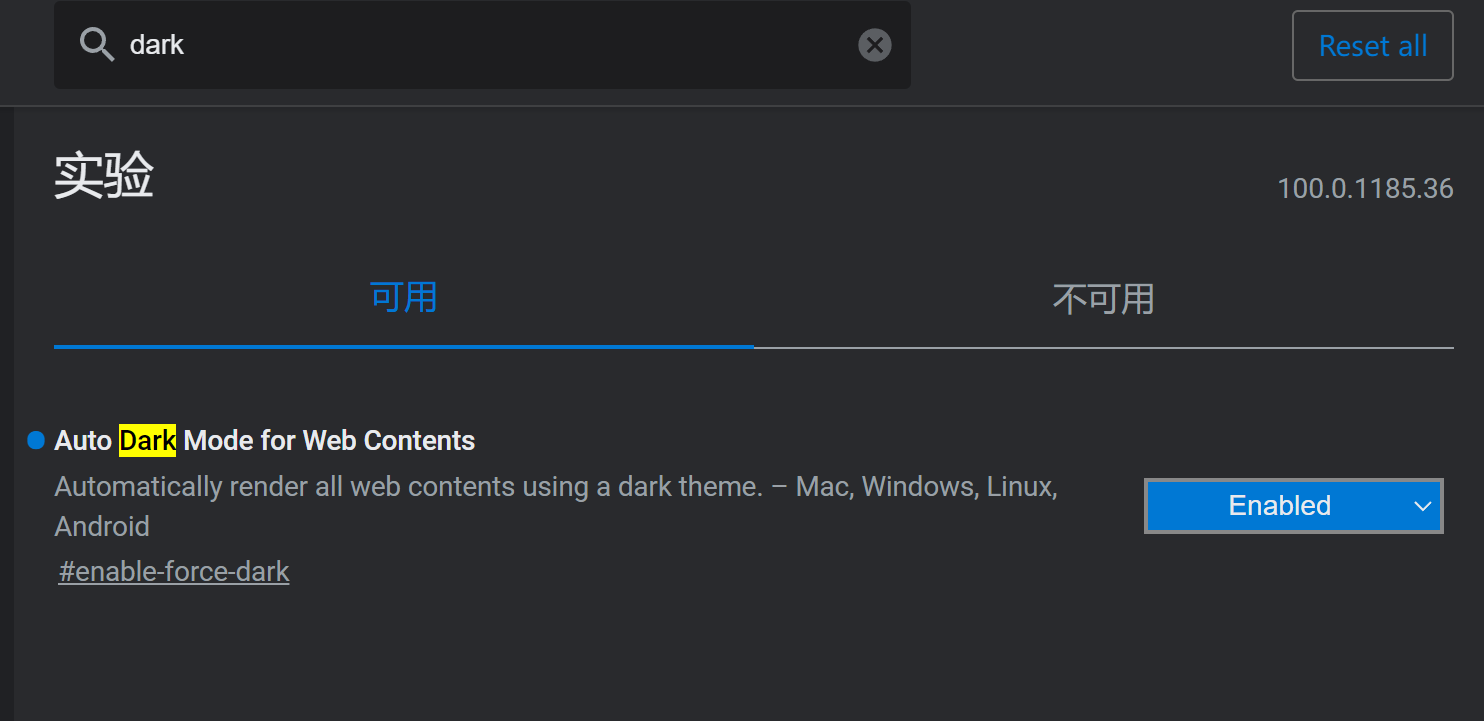
Task: Change the Enabled setting via the dropdown
Action: [x=1292, y=506]
